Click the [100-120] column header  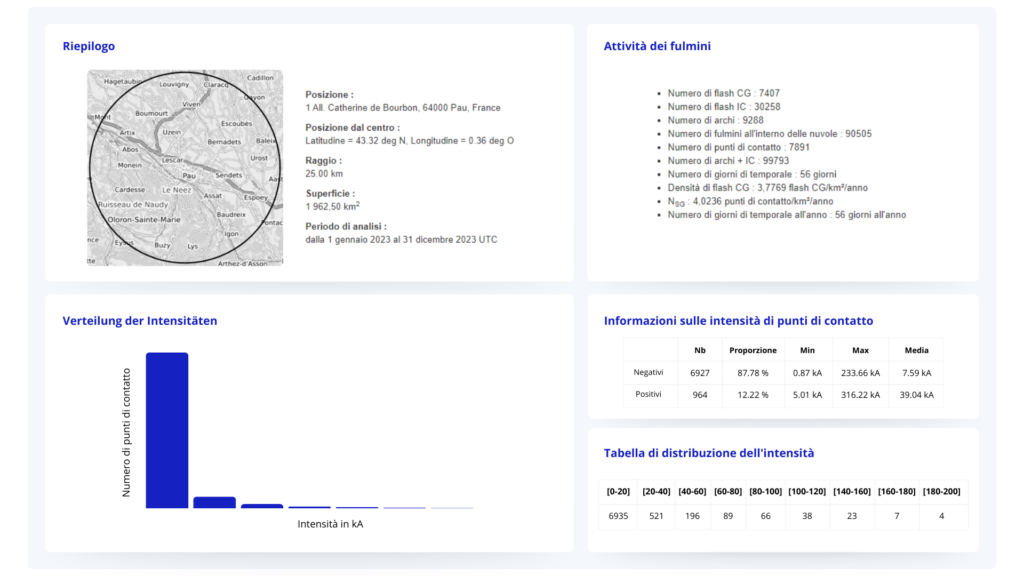tap(807, 491)
